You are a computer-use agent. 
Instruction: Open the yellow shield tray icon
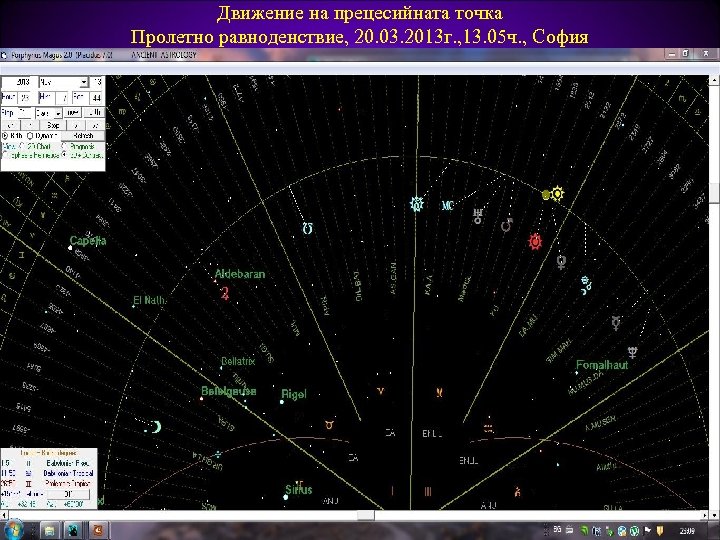660,530
